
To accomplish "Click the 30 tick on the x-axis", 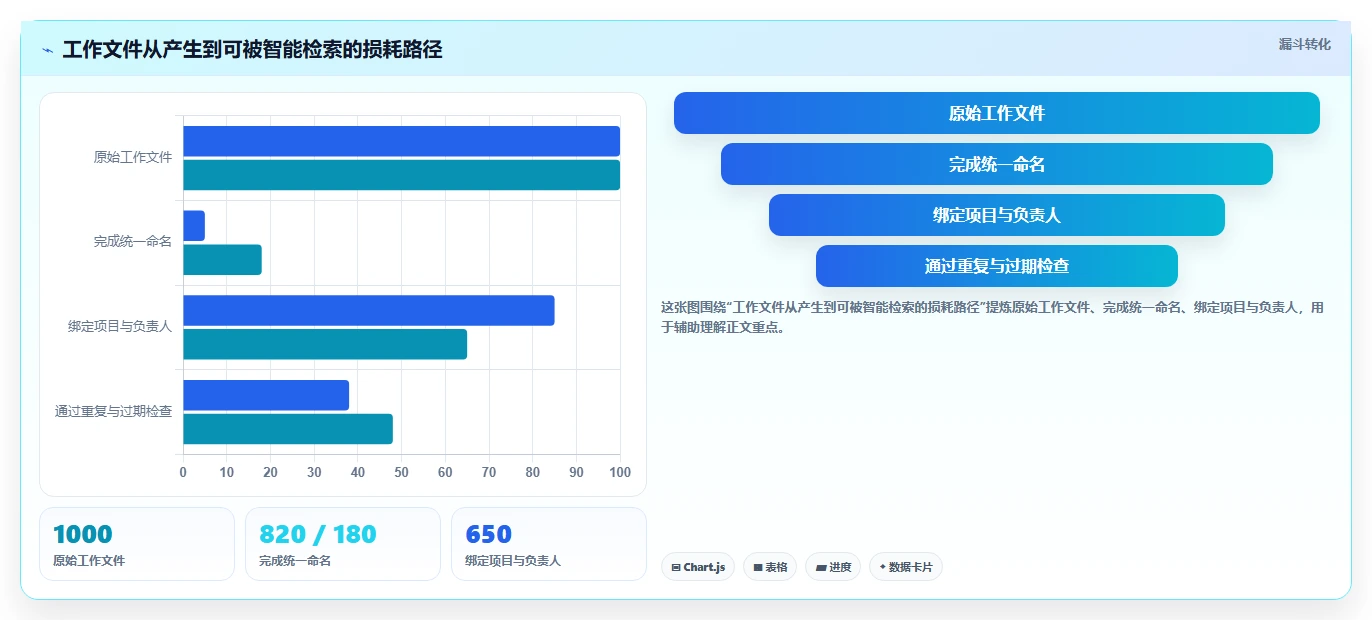I will (x=314, y=472).
